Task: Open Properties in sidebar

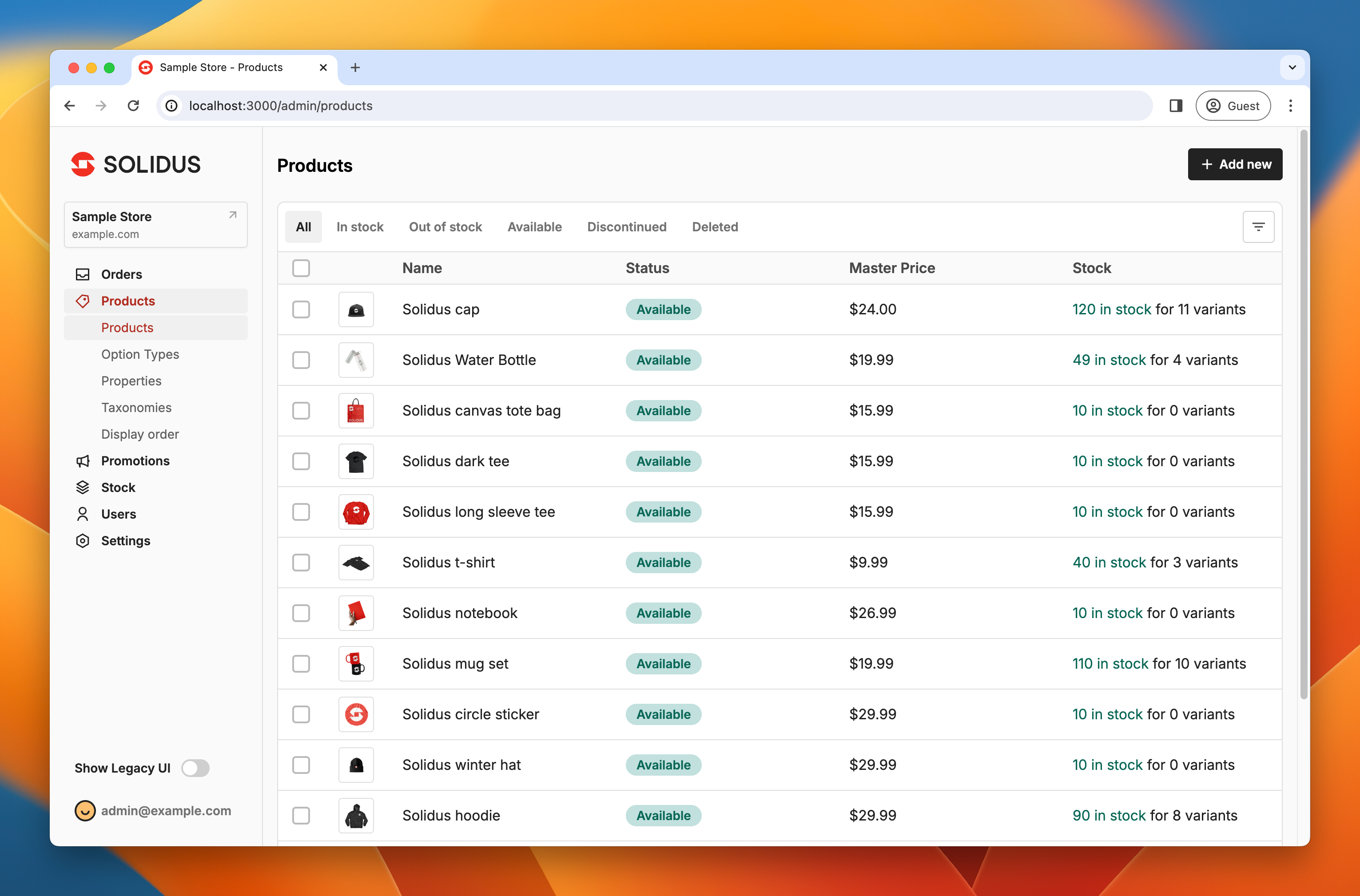Action: point(131,381)
